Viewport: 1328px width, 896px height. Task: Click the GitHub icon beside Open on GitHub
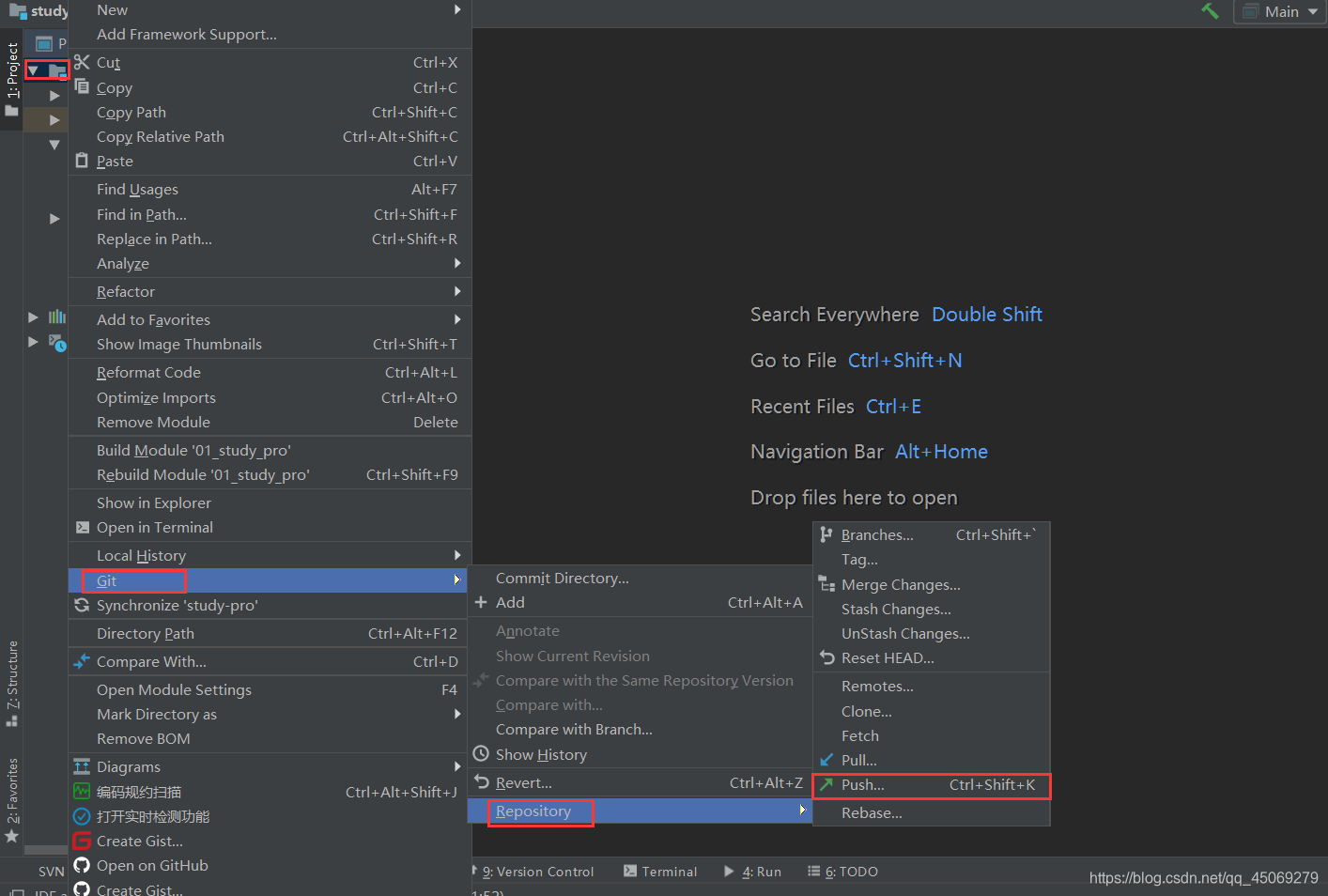click(82, 865)
